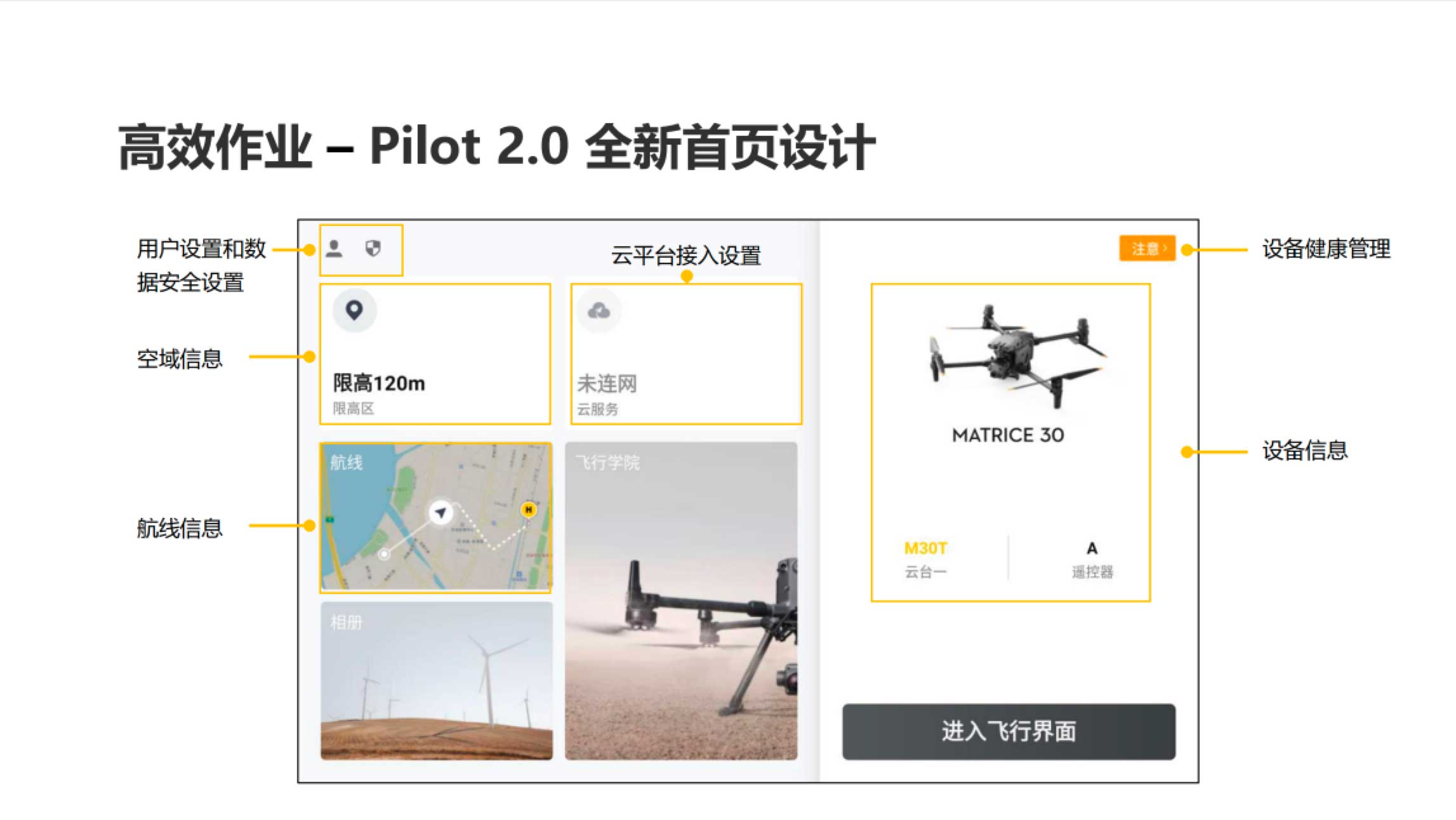Open the 未连网 cloud service card
The image size is (1456, 820).
coord(686,354)
